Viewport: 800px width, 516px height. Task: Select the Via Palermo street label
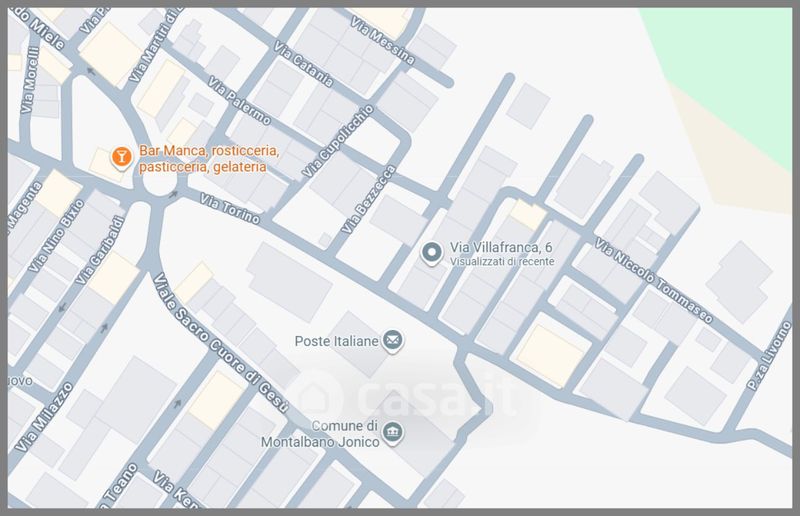click(x=238, y=101)
